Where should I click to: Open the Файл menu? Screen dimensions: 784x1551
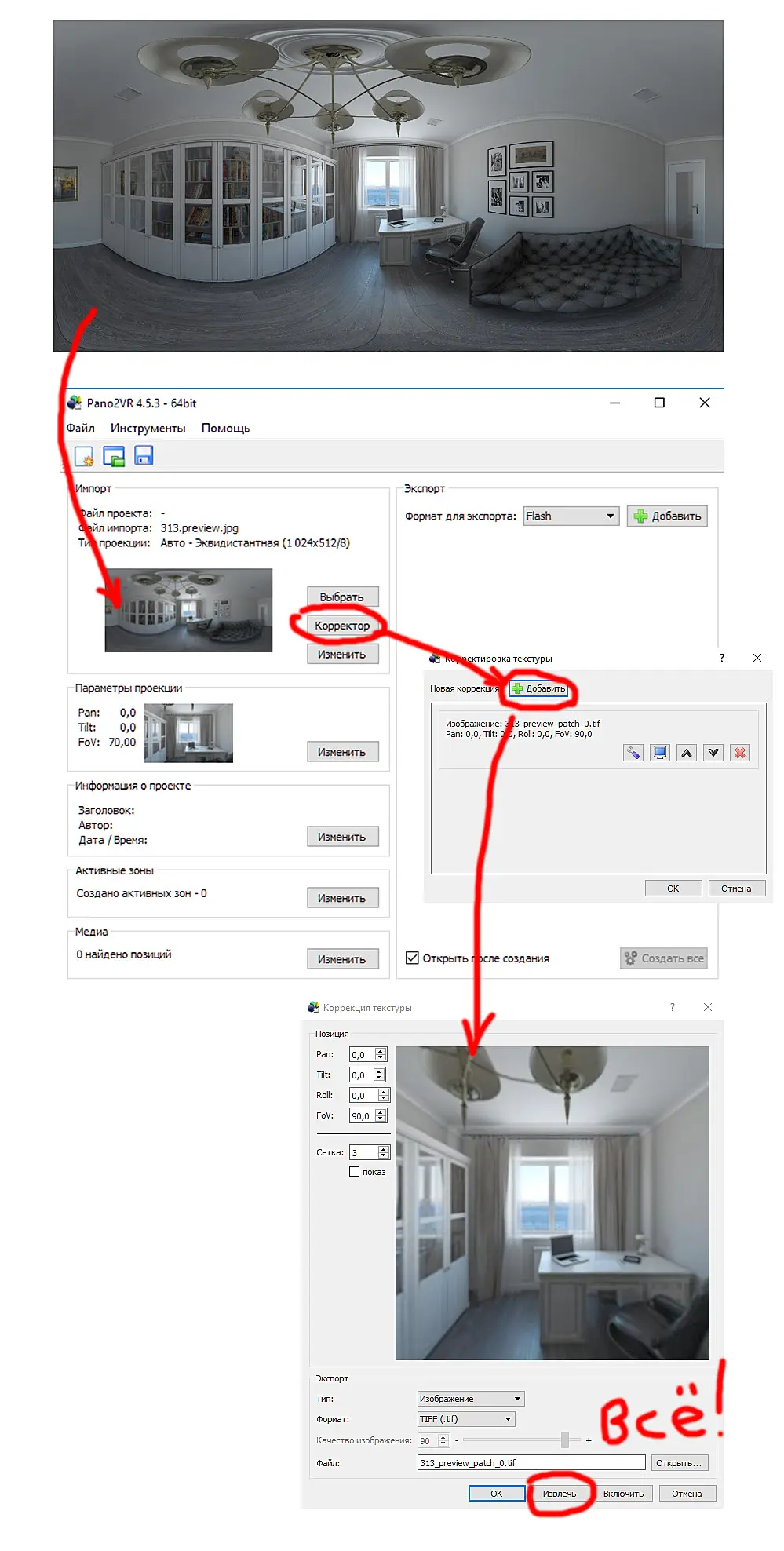pyautogui.click(x=80, y=428)
